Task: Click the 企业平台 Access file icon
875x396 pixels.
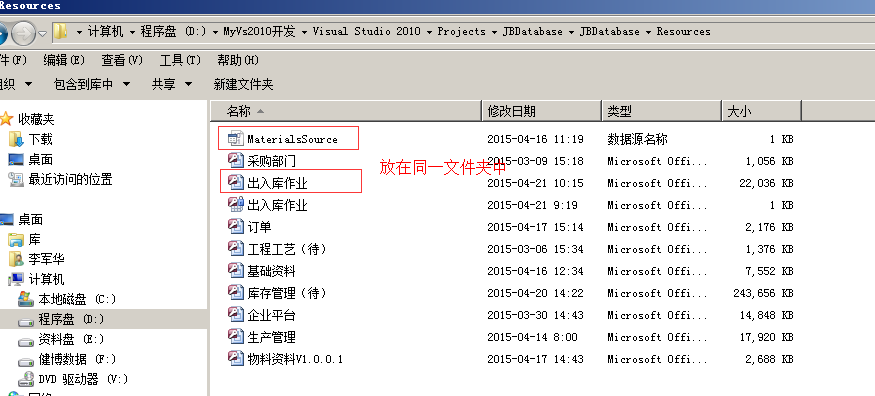Action: 235,315
